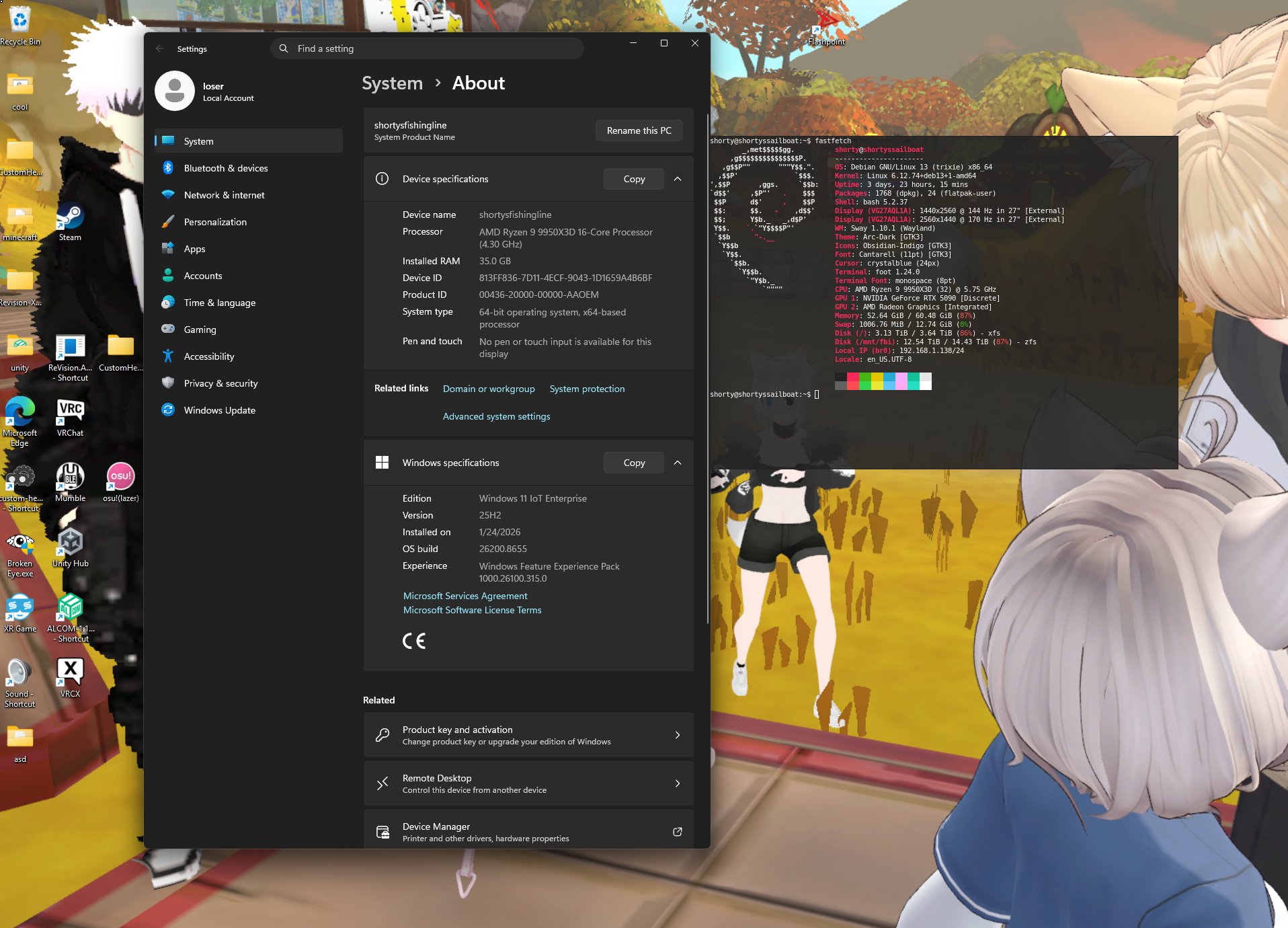Click the Device specifications info icon
Image resolution: width=1288 pixels, height=928 pixels.
[382, 179]
